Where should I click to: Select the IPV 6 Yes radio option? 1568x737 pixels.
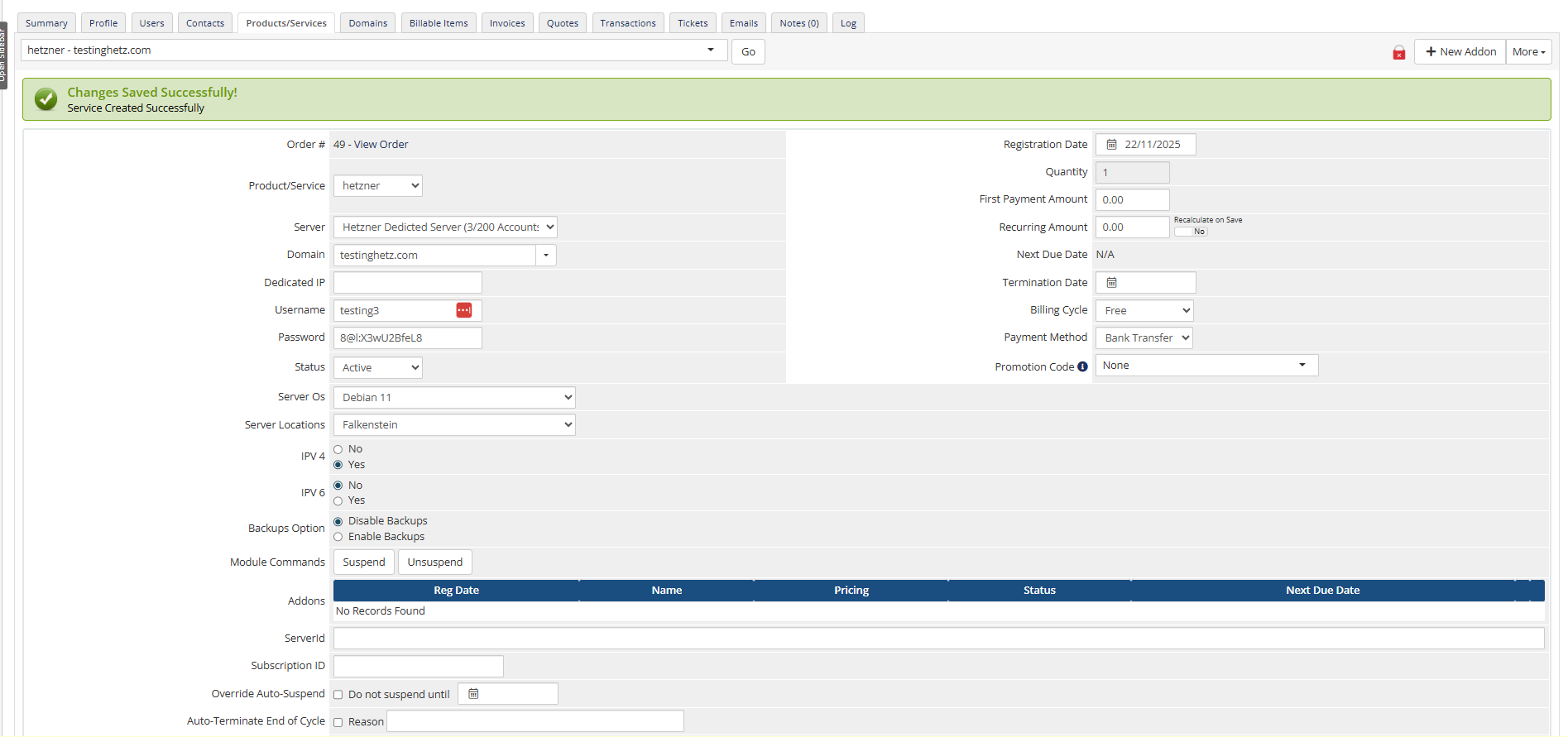(338, 501)
